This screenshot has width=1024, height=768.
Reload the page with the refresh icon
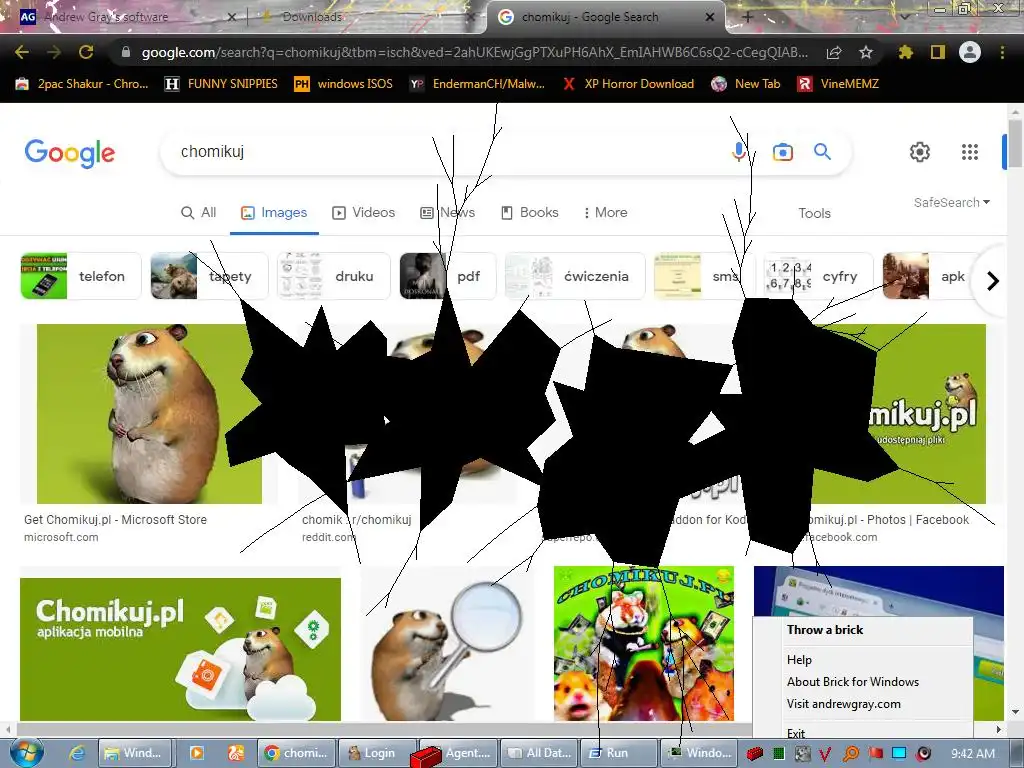tap(86, 52)
